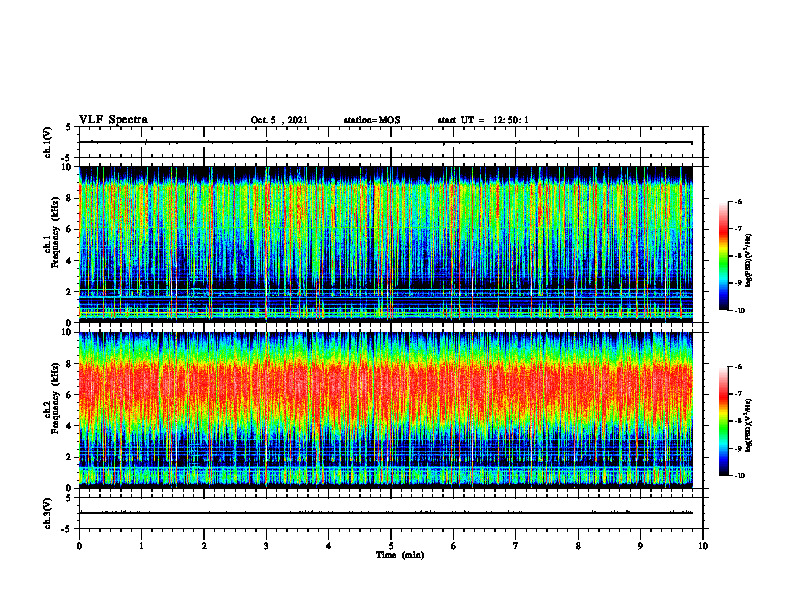The width and height of the screenshot is (792, 612).
Task: Click ch.2 frequency-axis tick label "4"
Action: (x=69, y=426)
